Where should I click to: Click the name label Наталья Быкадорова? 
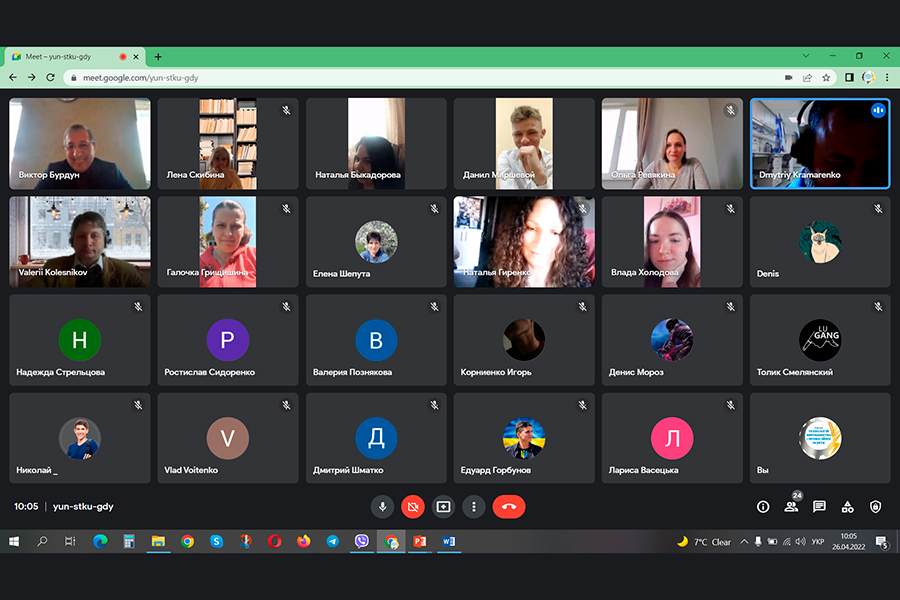358,175
